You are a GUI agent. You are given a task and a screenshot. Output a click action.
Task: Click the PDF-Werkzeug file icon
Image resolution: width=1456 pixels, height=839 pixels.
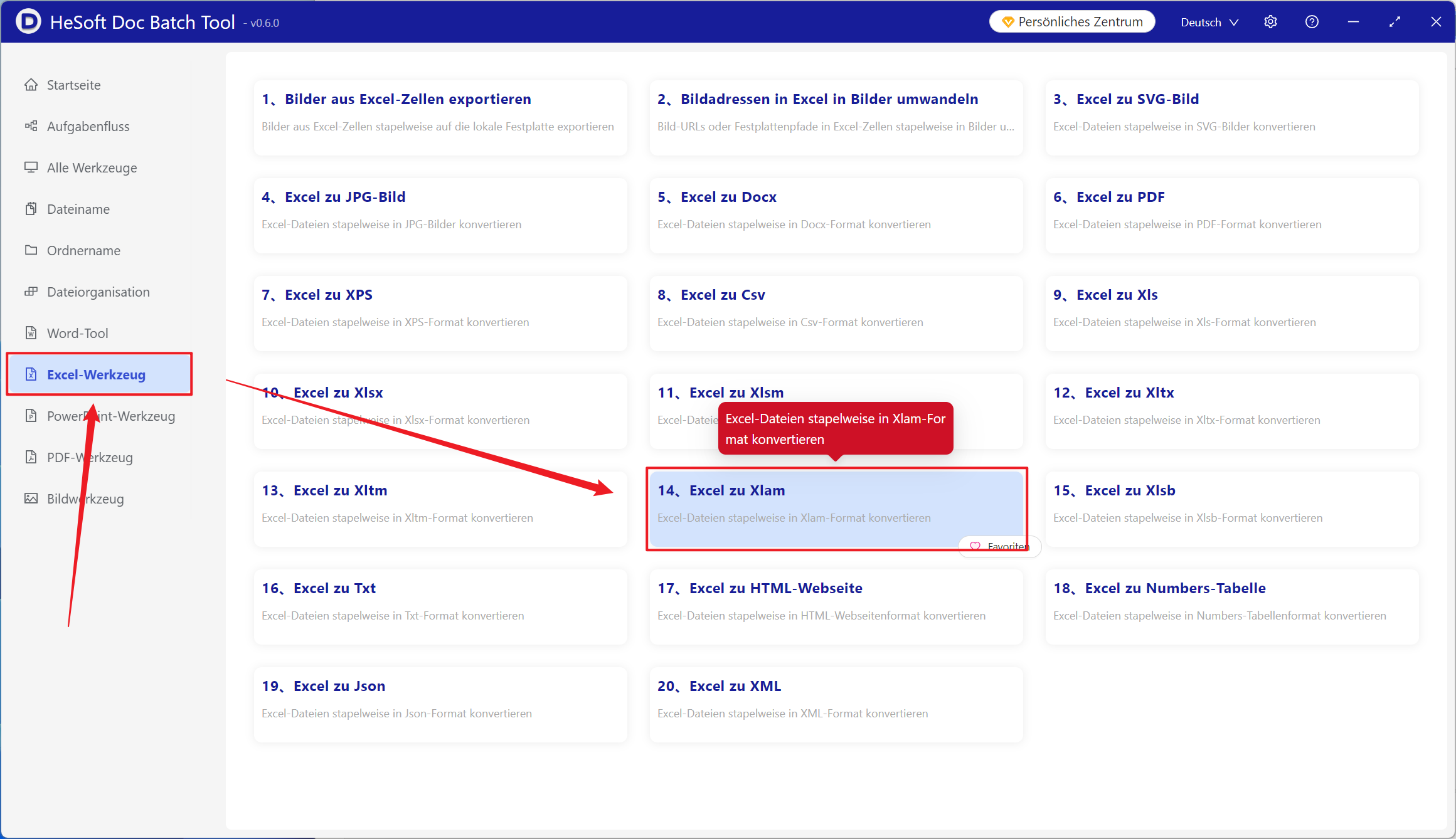tap(31, 457)
